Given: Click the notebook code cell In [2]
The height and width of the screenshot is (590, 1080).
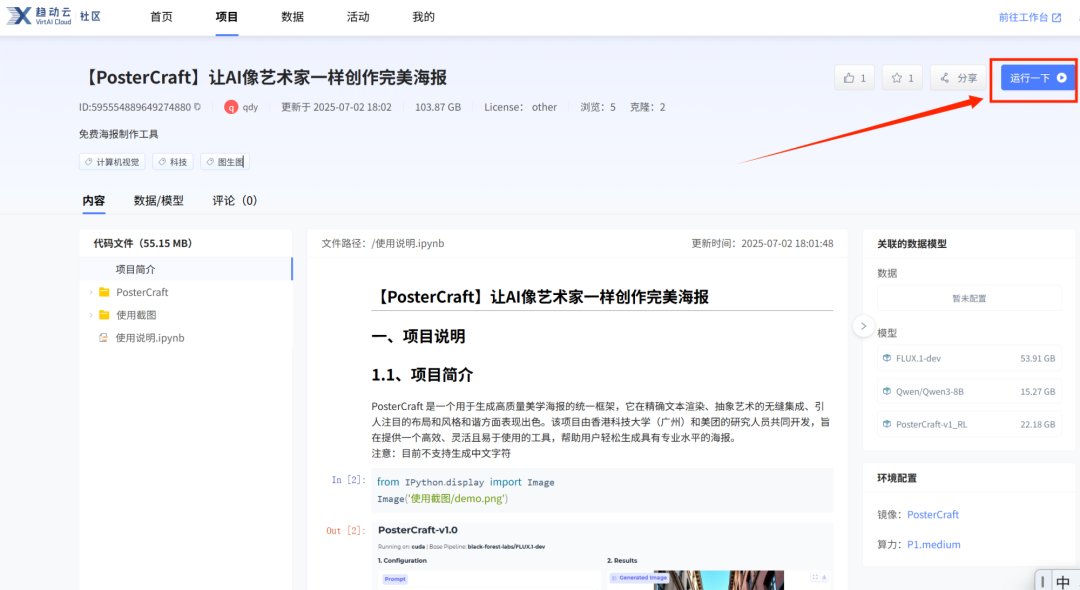Looking at the screenshot, I should click(x=602, y=490).
